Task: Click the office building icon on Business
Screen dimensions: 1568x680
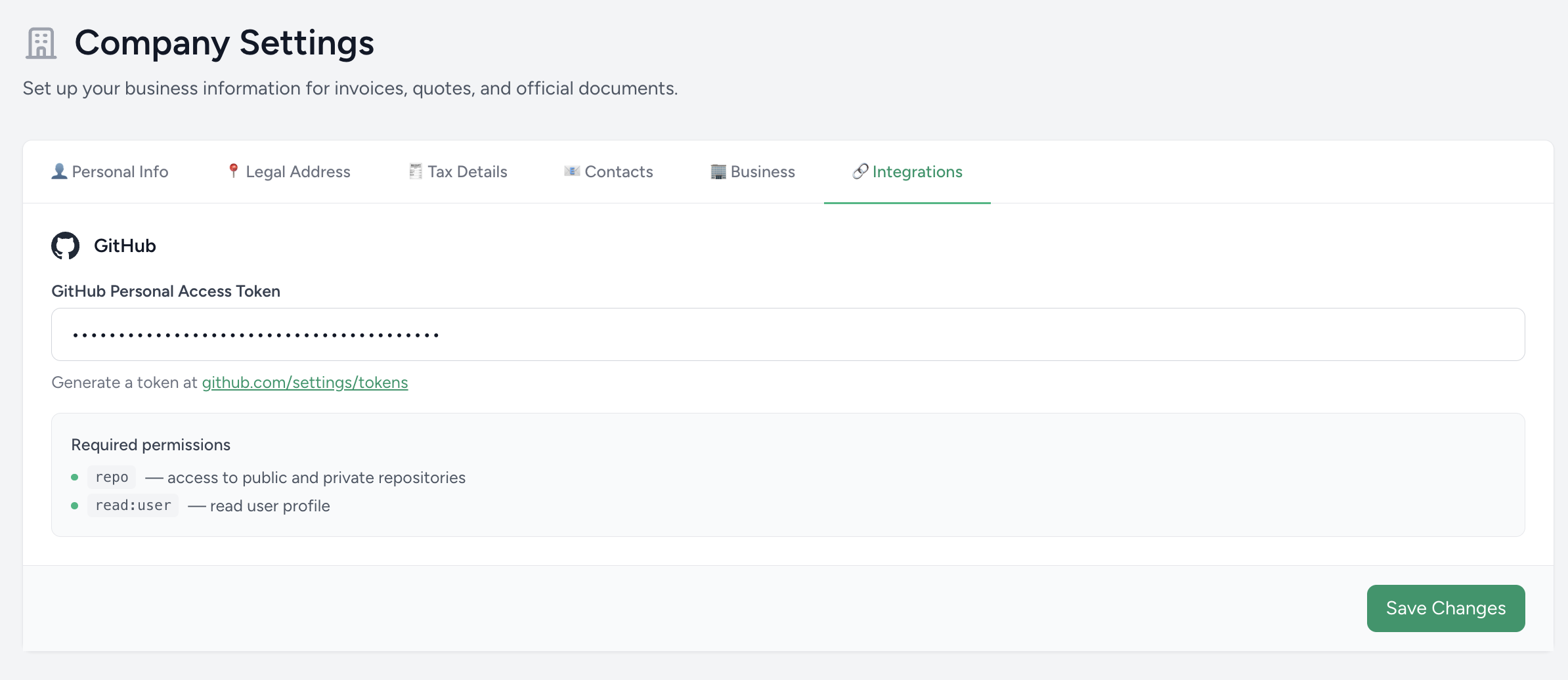Action: coord(718,171)
